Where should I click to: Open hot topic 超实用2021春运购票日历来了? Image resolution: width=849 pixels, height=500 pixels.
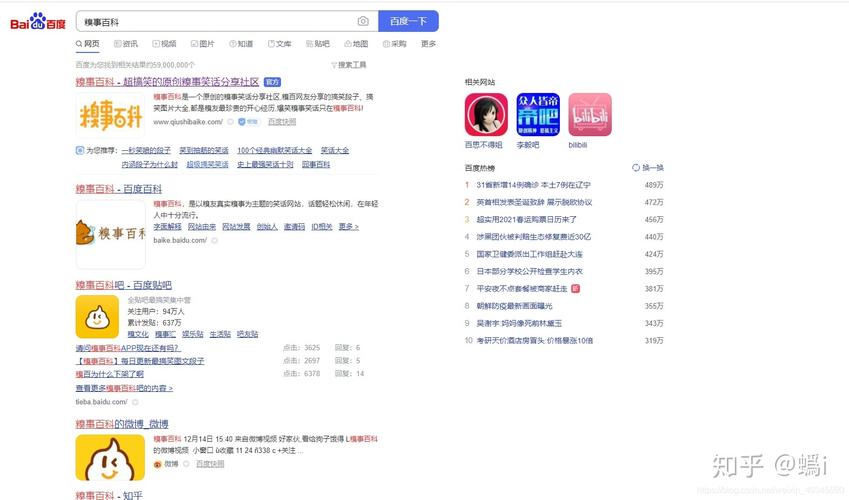pyautogui.click(x=526, y=220)
